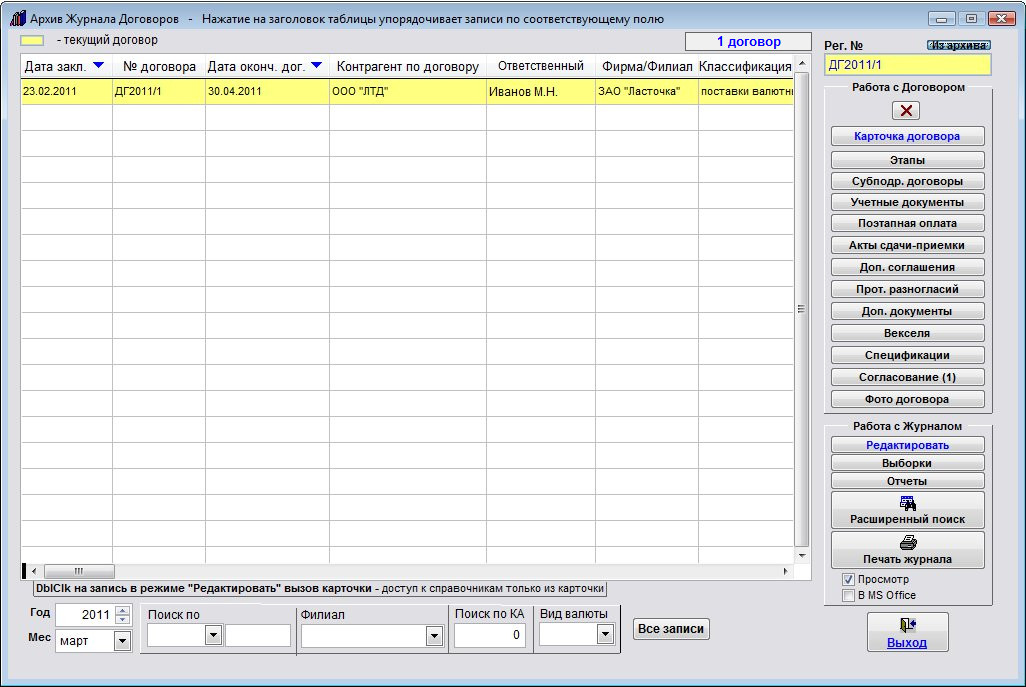Expand the Вид валюты dropdown

click(x=605, y=634)
